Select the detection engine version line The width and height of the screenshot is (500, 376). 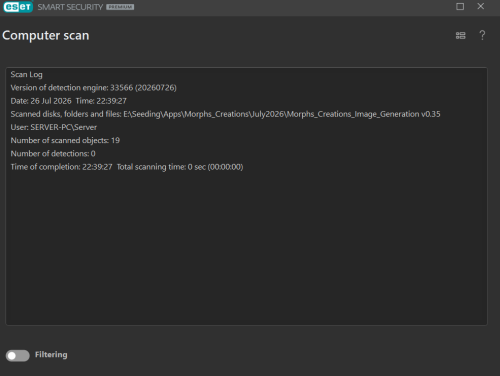(93, 88)
